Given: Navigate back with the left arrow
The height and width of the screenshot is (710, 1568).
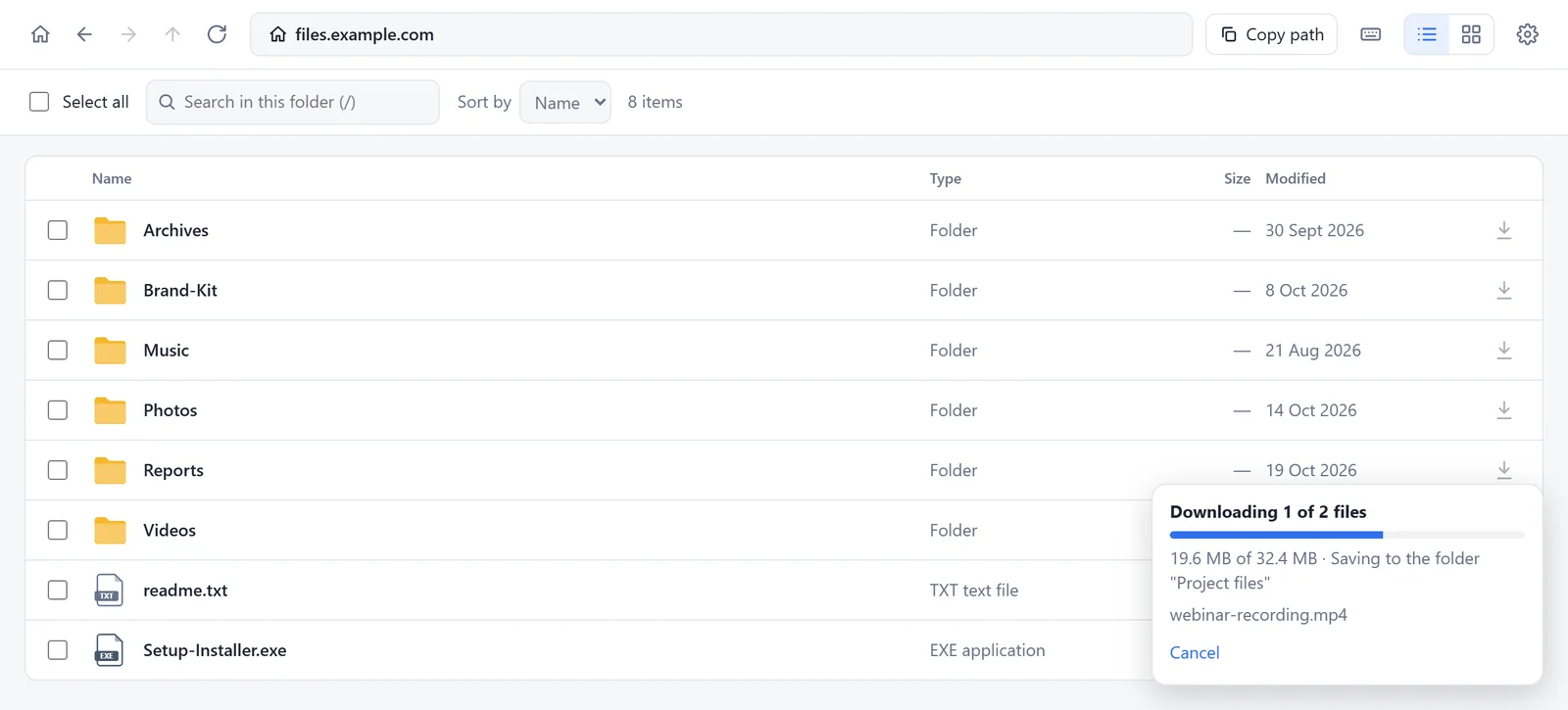Looking at the screenshot, I should [x=84, y=34].
